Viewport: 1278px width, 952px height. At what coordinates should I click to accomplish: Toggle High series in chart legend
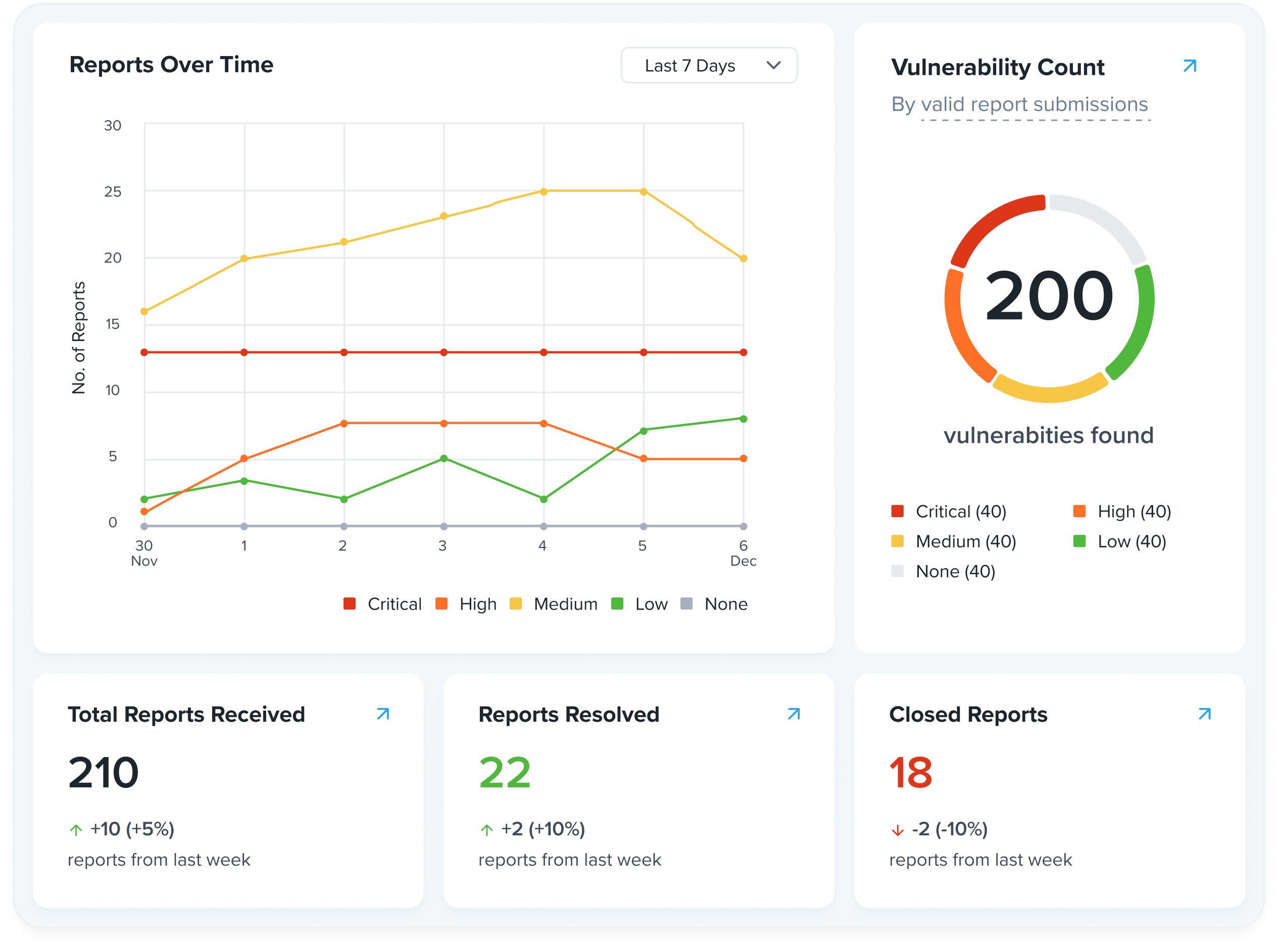pyautogui.click(x=466, y=604)
